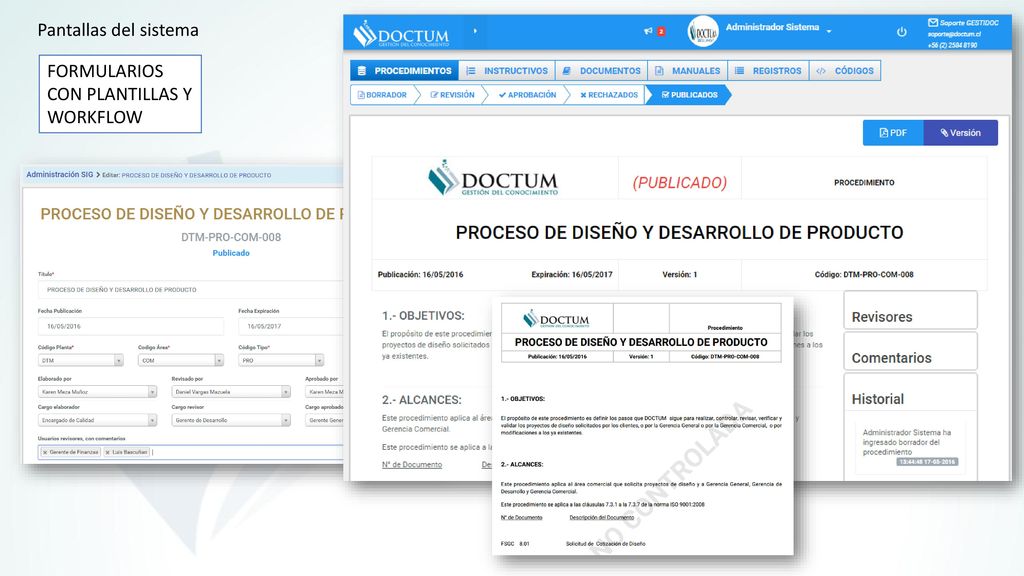This screenshot has width=1024, height=576.
Task: Open the megaphone notifications icon
Action: point(648,31)
